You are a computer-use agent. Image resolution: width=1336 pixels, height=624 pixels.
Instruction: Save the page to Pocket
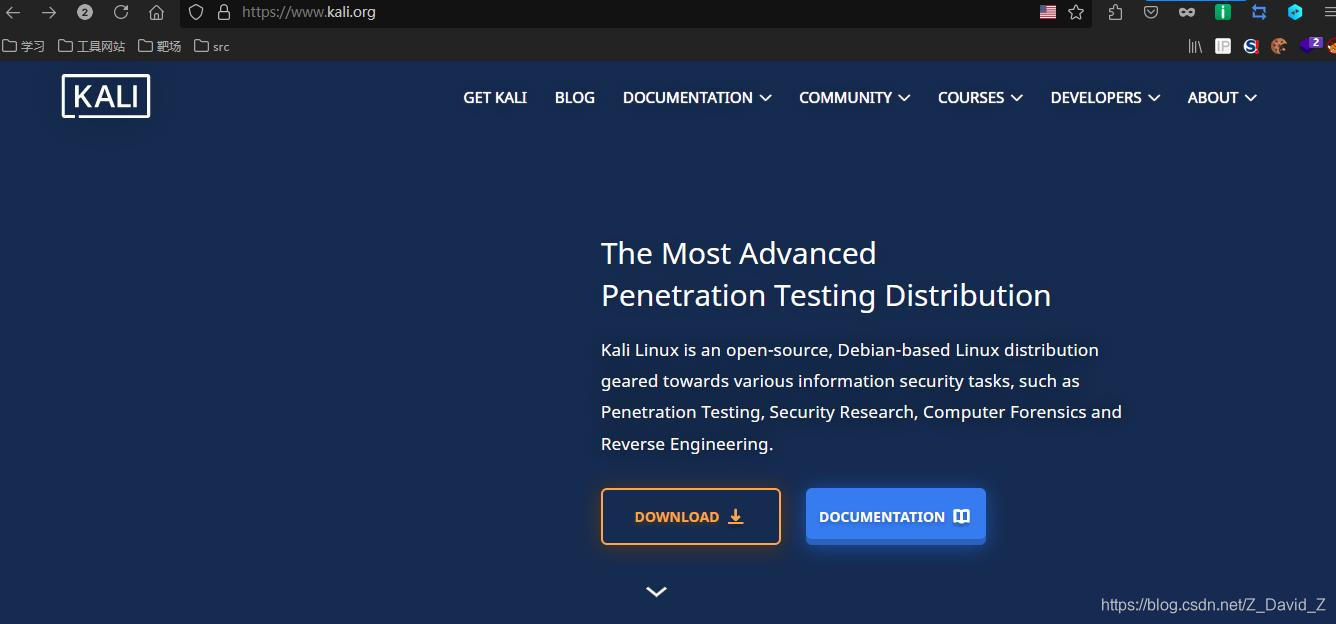[1151, 12]
